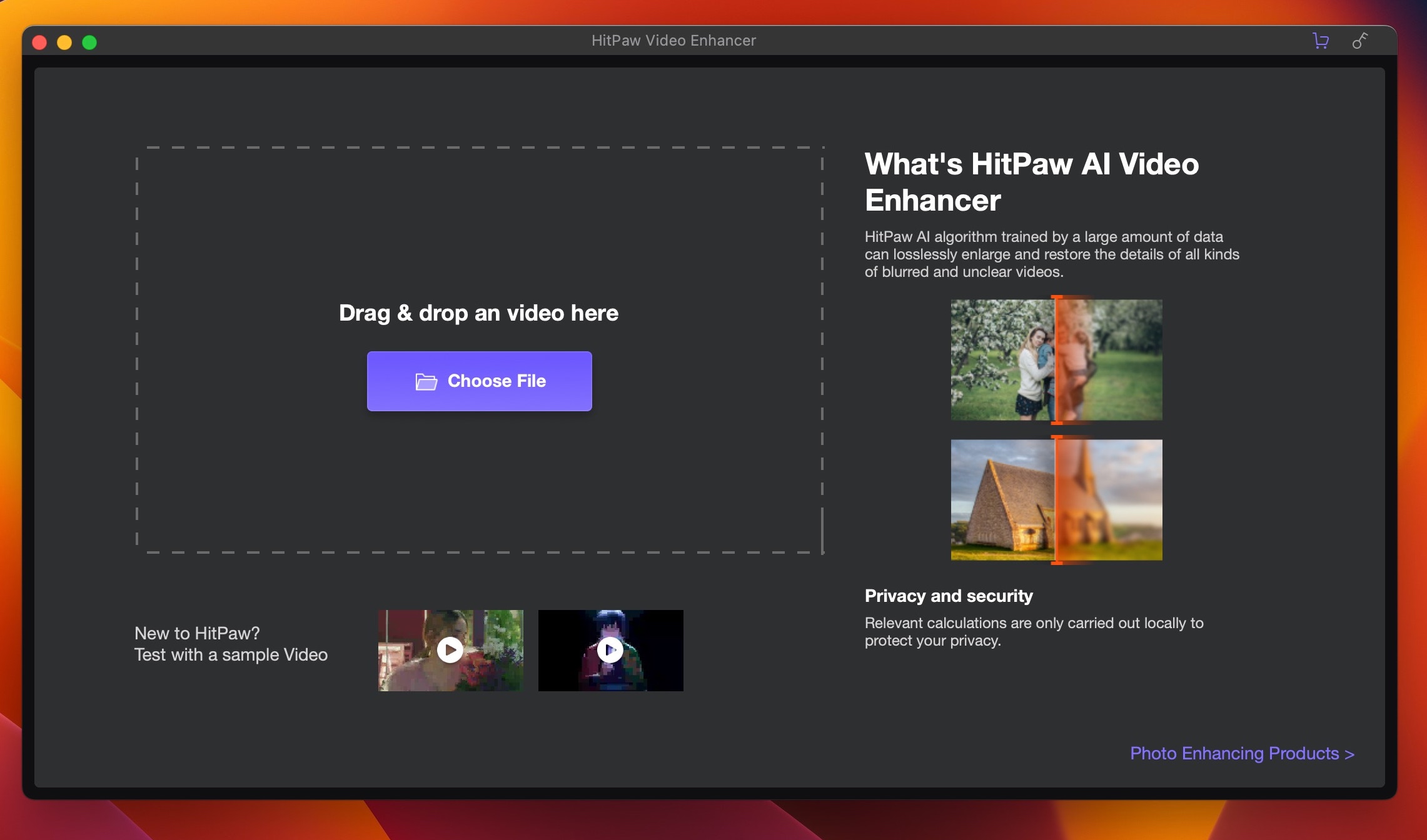
Task: Play the woman with flowers sample video
Action: [450, 650]
